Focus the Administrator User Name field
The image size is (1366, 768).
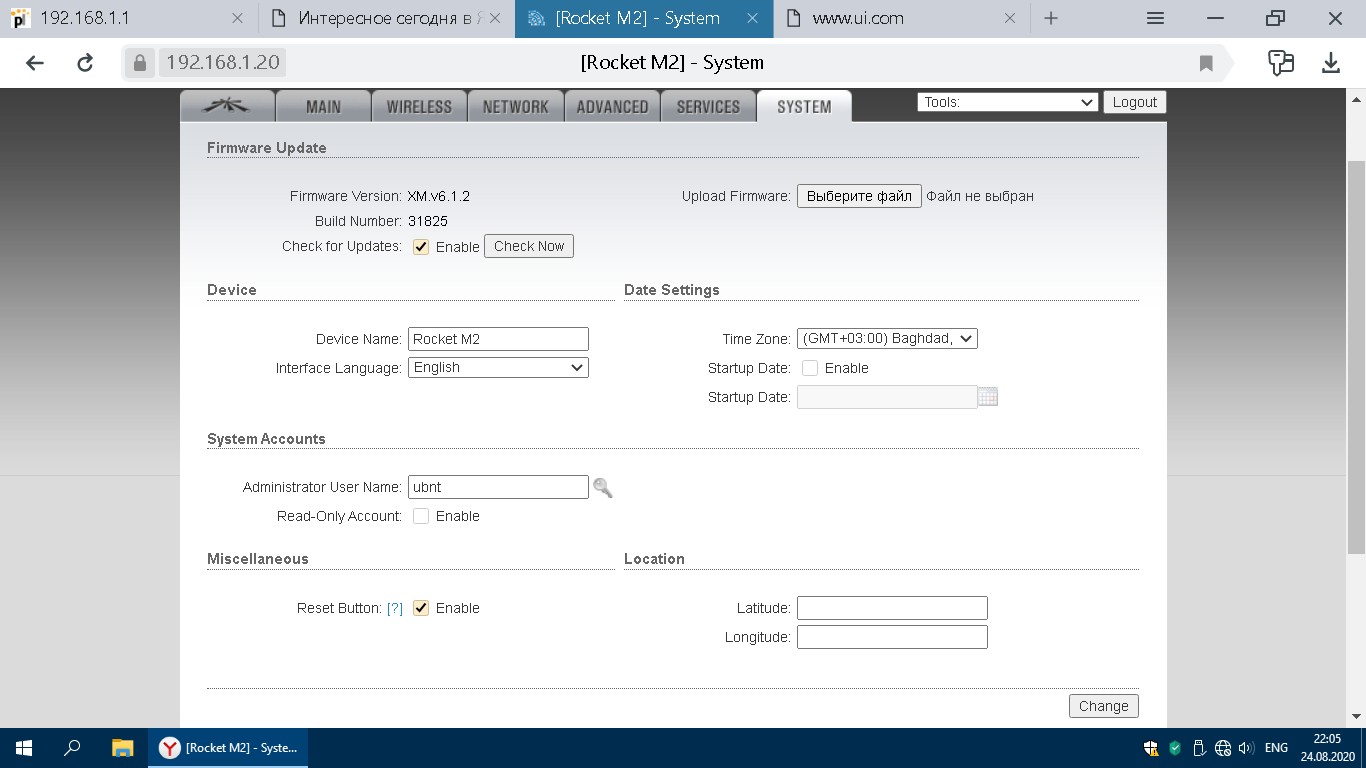coord(498,487)
